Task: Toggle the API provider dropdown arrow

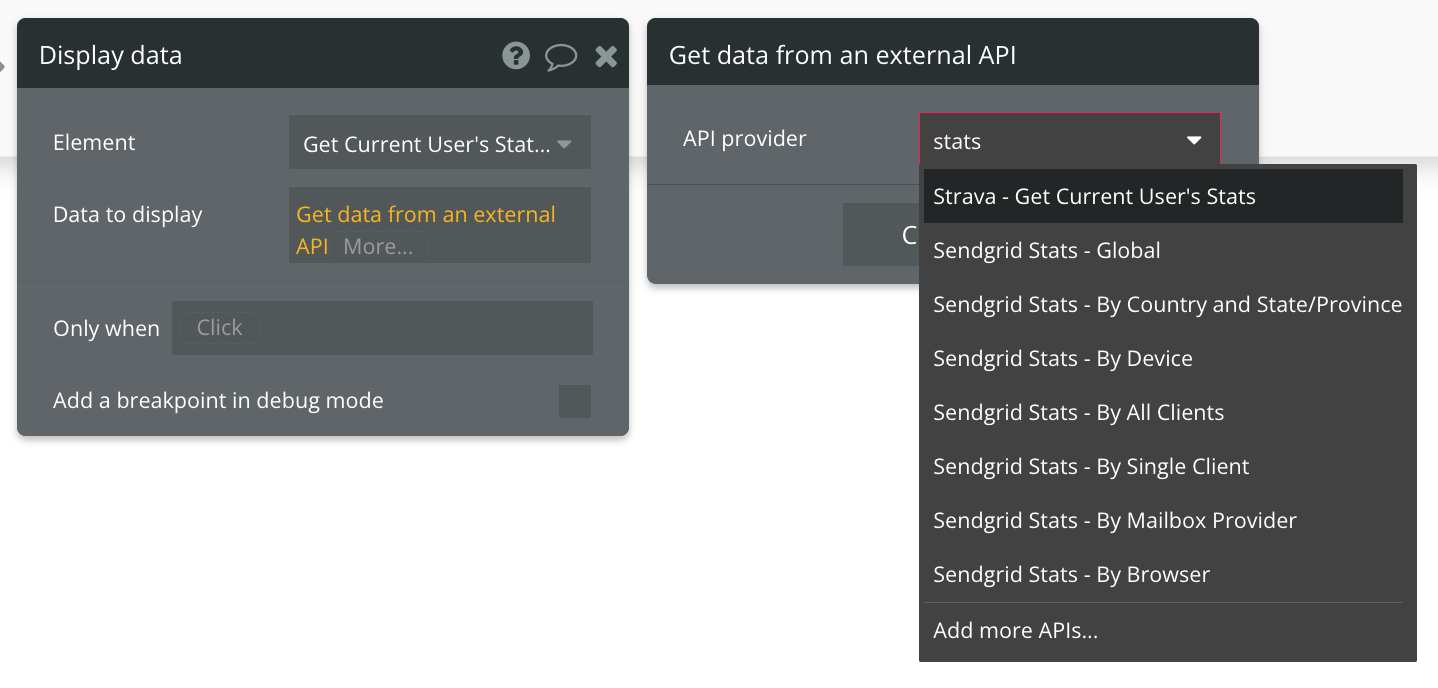Action: [1194, 141]
